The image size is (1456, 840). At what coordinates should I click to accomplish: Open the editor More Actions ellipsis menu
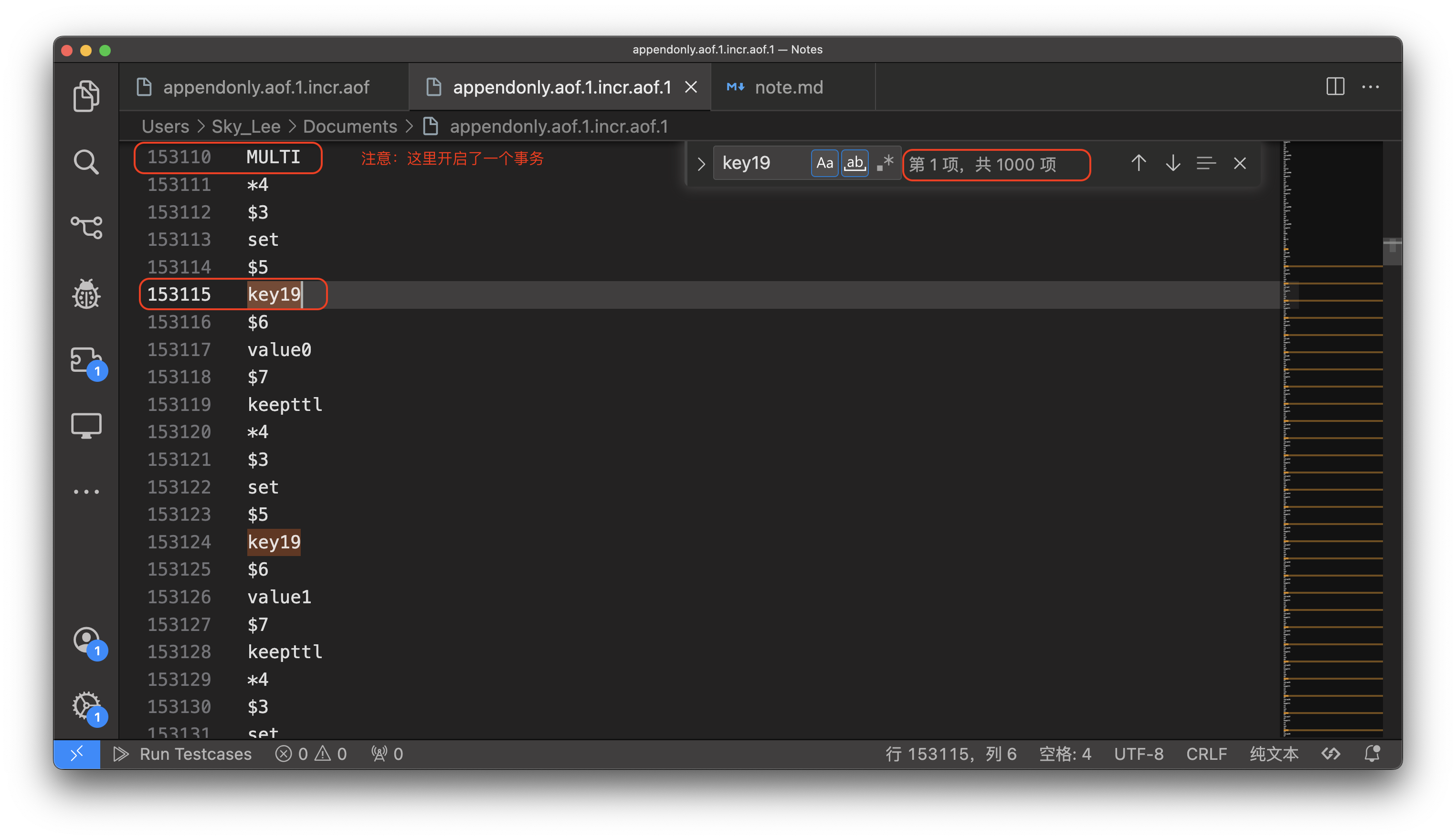[x=1370, y=87]
